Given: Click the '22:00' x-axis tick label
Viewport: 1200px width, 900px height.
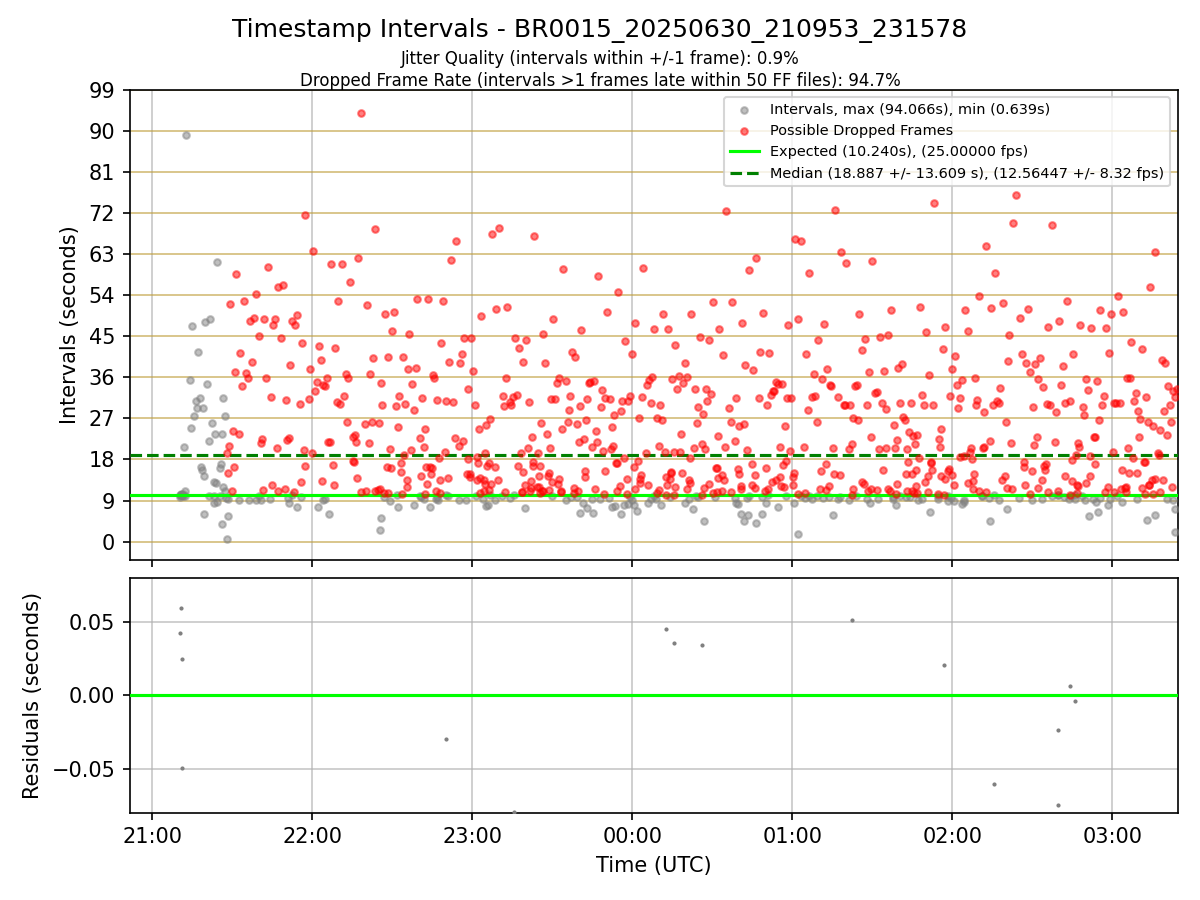Looking at the screenshot, I should [312, 834].
